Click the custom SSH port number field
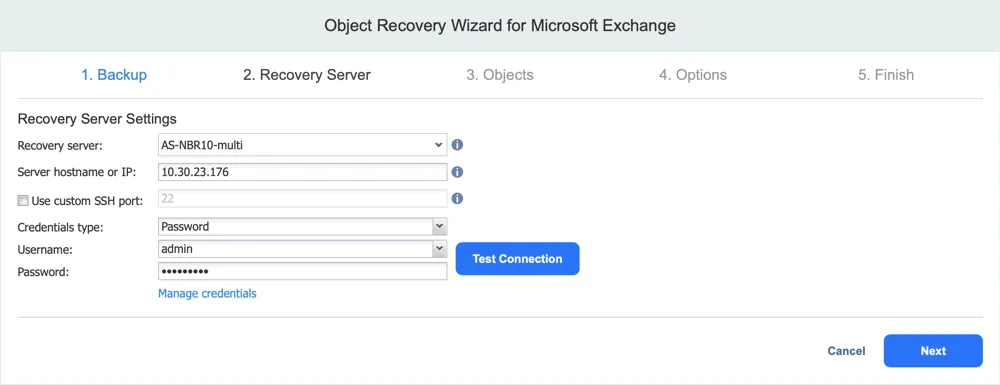The width and height of the screenshot is (1000, 385). tap(302, 199)
